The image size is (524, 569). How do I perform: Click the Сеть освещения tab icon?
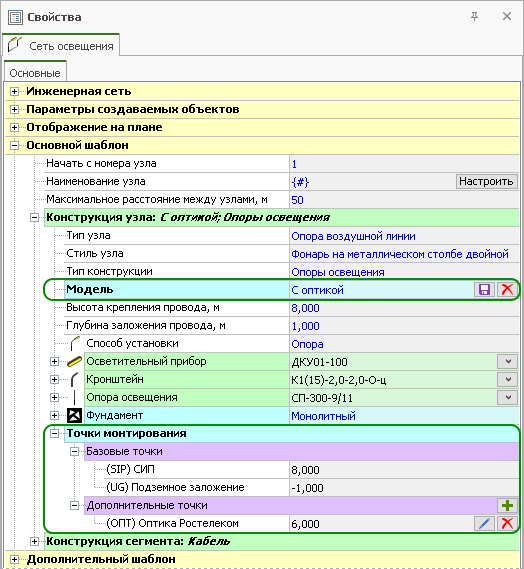pyautogui.click(x=15, y=45)
